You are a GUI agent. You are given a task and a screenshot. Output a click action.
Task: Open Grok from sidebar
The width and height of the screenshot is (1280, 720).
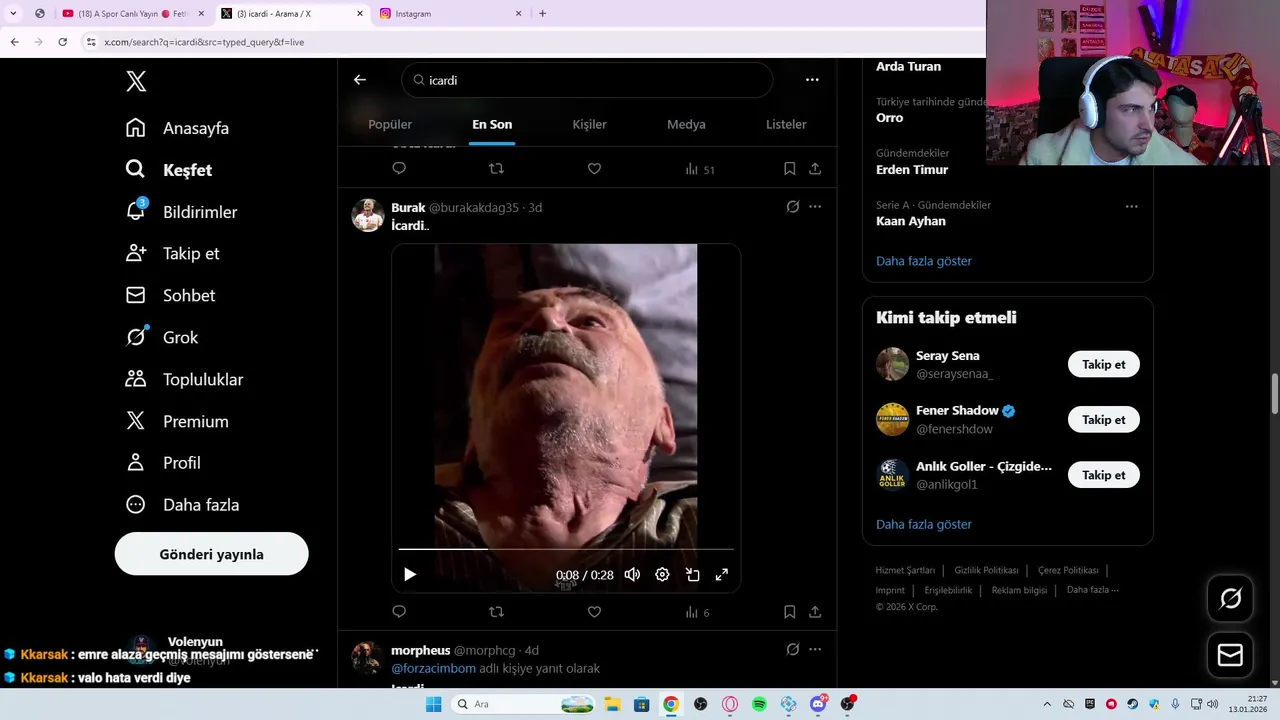162,338
